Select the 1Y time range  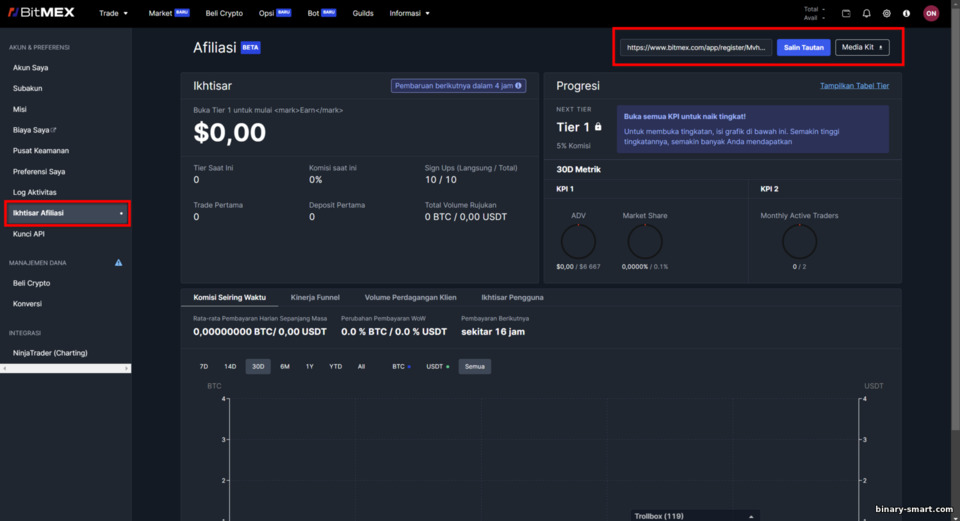(x=309, y=367)
